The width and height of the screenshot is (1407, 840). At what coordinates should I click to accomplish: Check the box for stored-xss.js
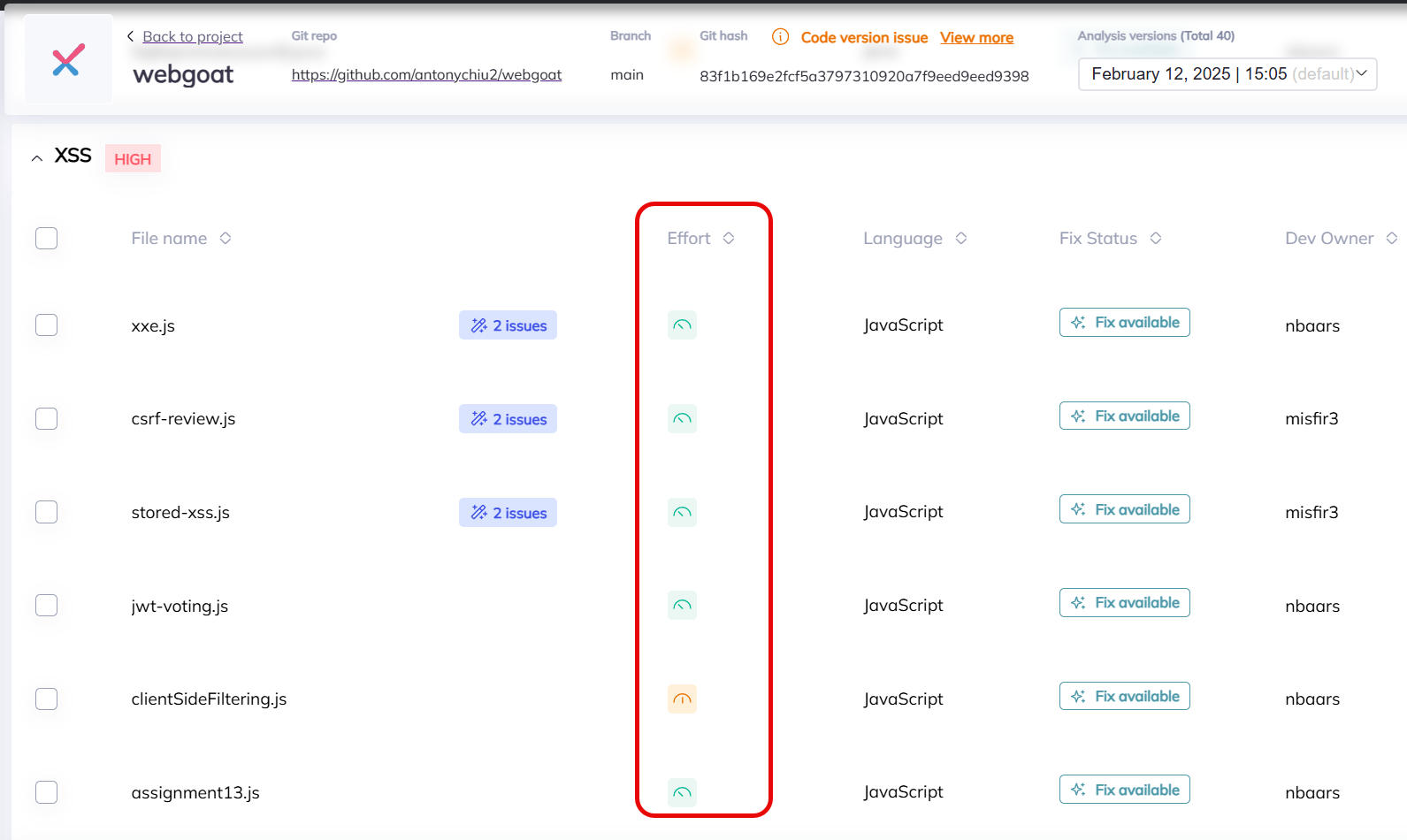47,513
